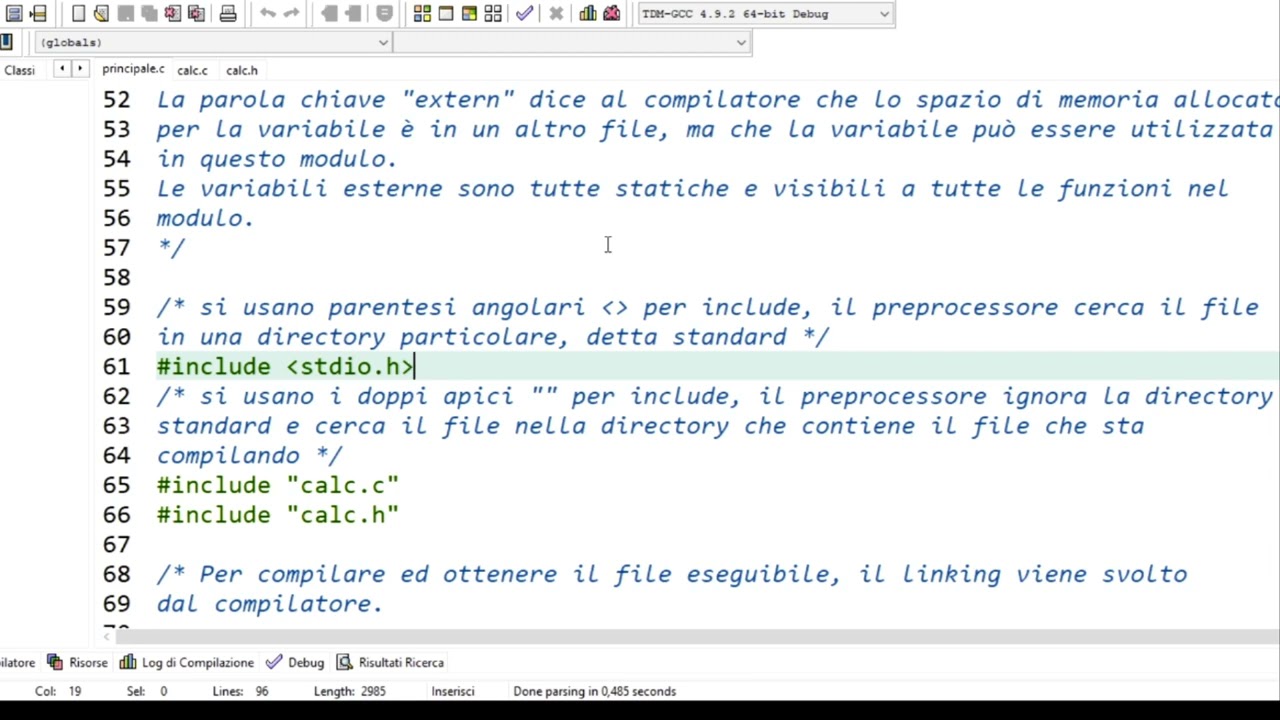Switch to the calc.c editor tab

pyautogui.click(x=192, y=70)
